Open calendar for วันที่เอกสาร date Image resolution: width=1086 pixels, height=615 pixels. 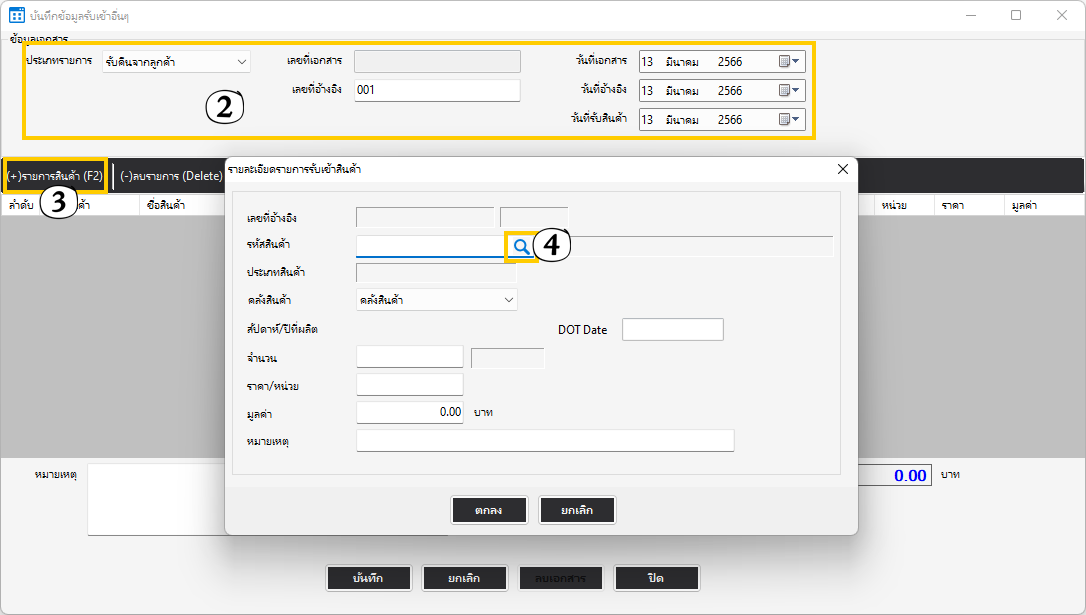click(789, 61)
